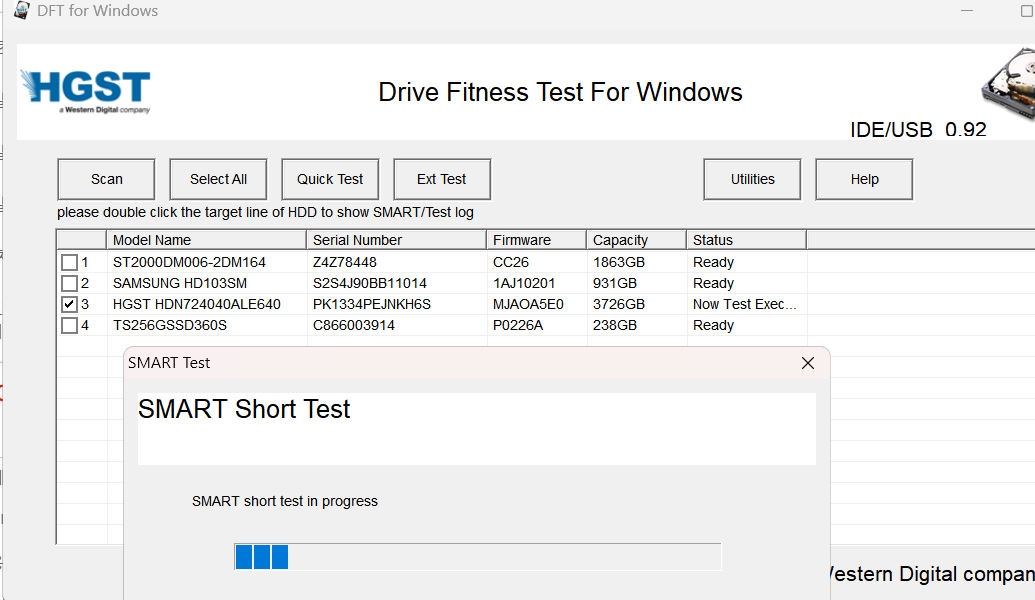Click the SMART Short Test heading

click(x=244, y=409)
